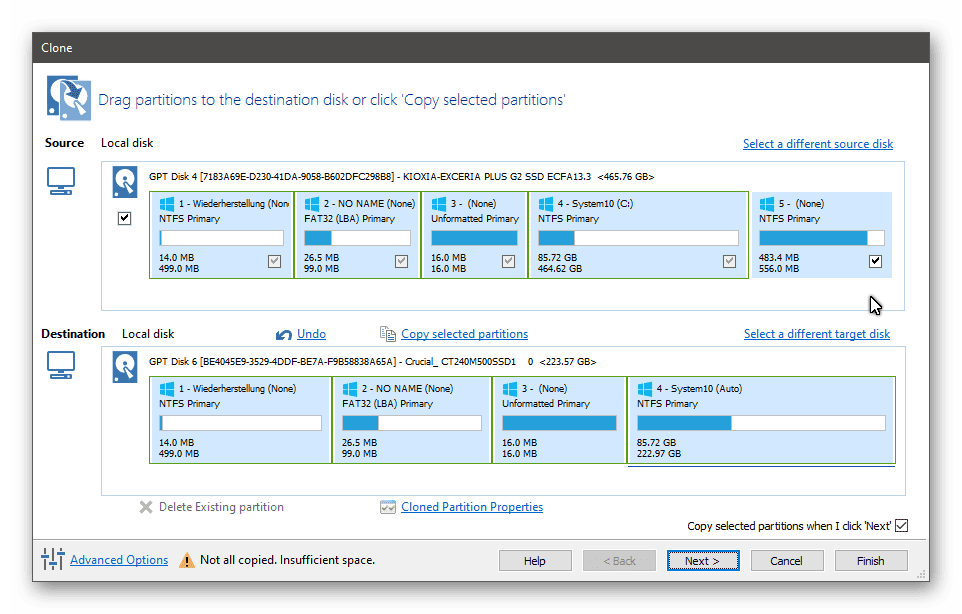
Task: Open the Advanced Options link
Action: point(119,559)
